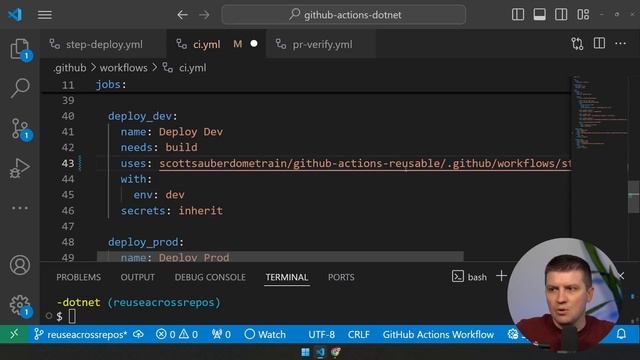Open the Source Control view
This screenshot has width=640, height=360.
point(20,129)
